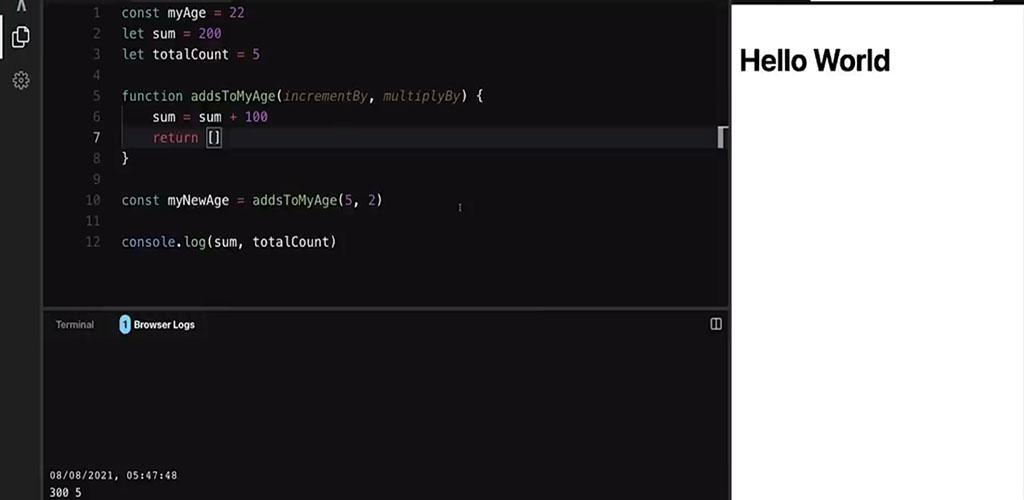Place cursor inside the brackets after return
The image size is (1024, 500).
(x=214, y=138)
